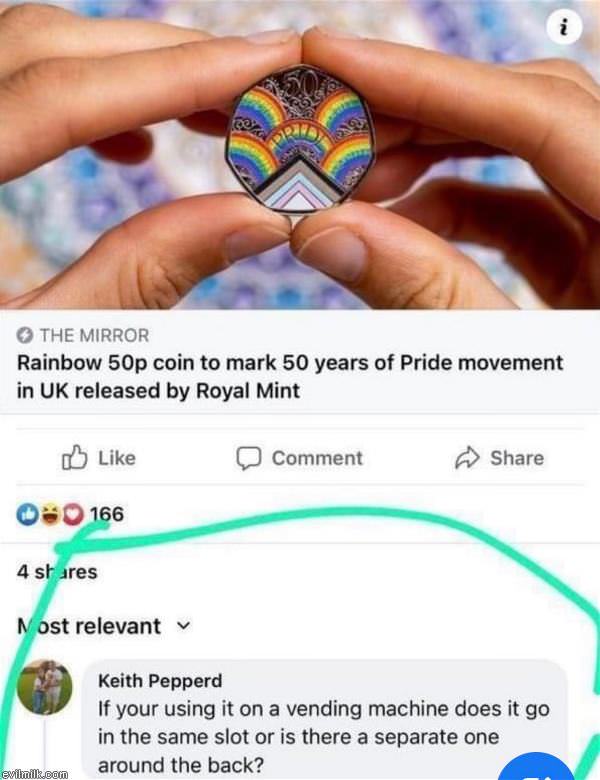Click the speech bubble Comment icon
Screen dimensions: 600x780
click(248, 458)
